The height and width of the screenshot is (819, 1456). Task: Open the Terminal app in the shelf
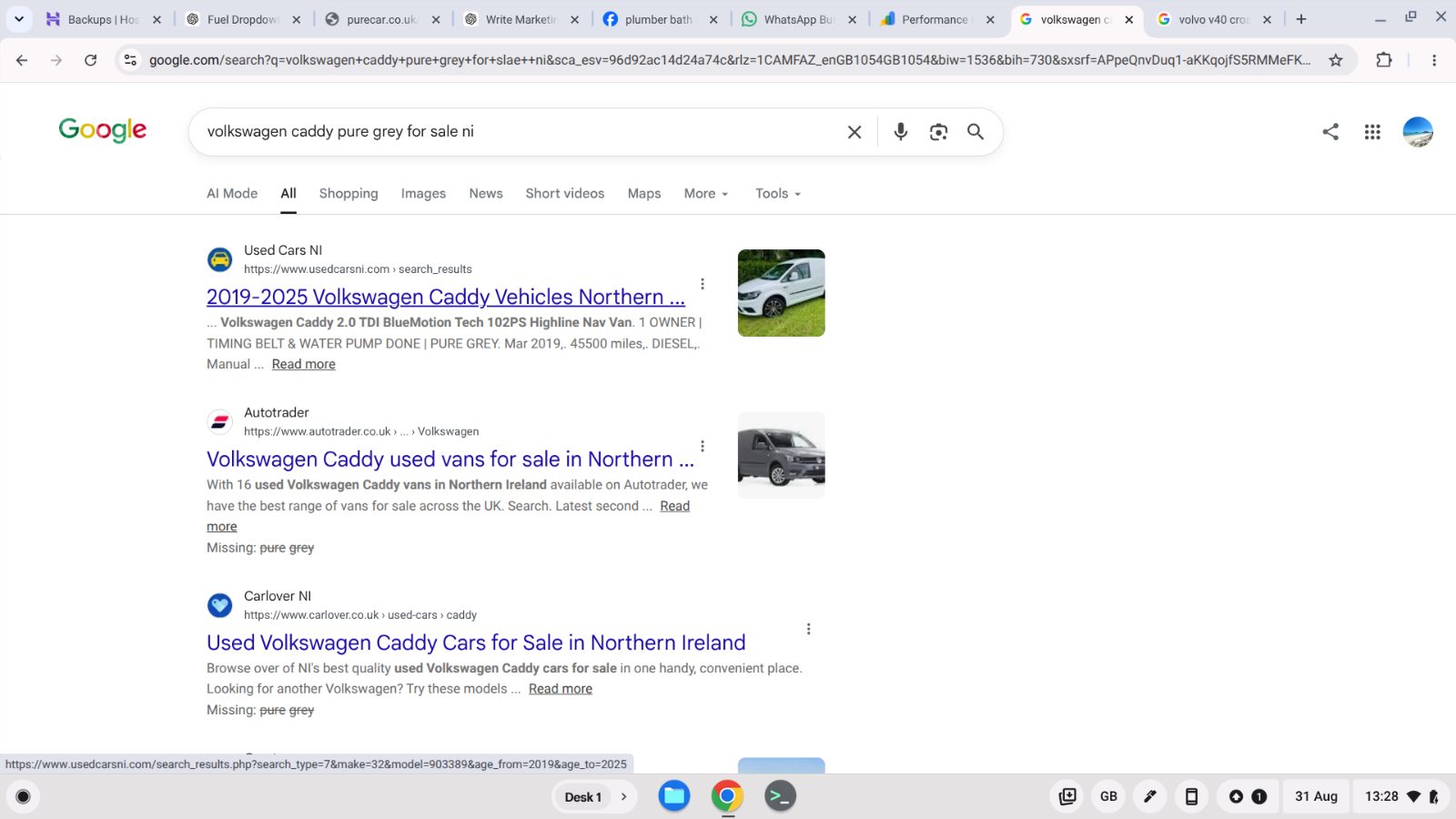point(780,796)
